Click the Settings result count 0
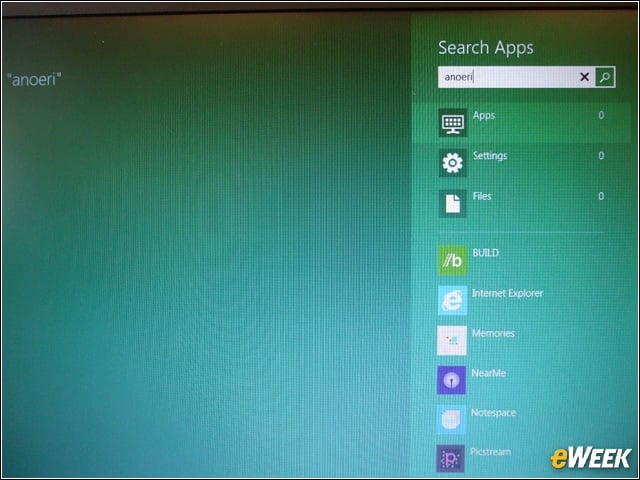The width and height of the screenshot is (640, 480). (x=601, y=156)
